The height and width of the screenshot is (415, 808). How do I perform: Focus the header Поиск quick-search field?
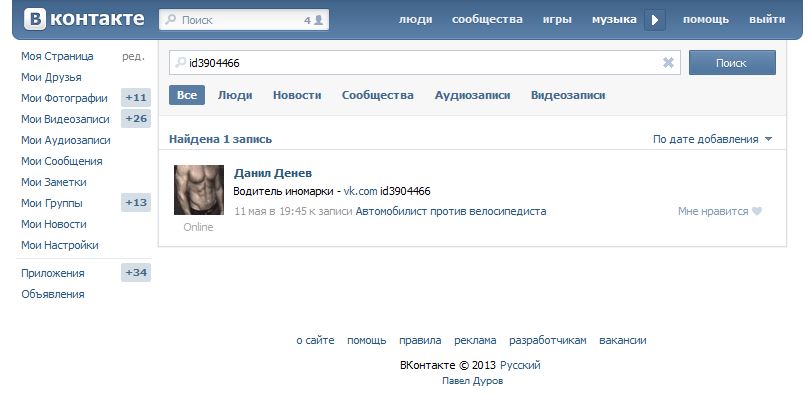(x=244, y=20)
